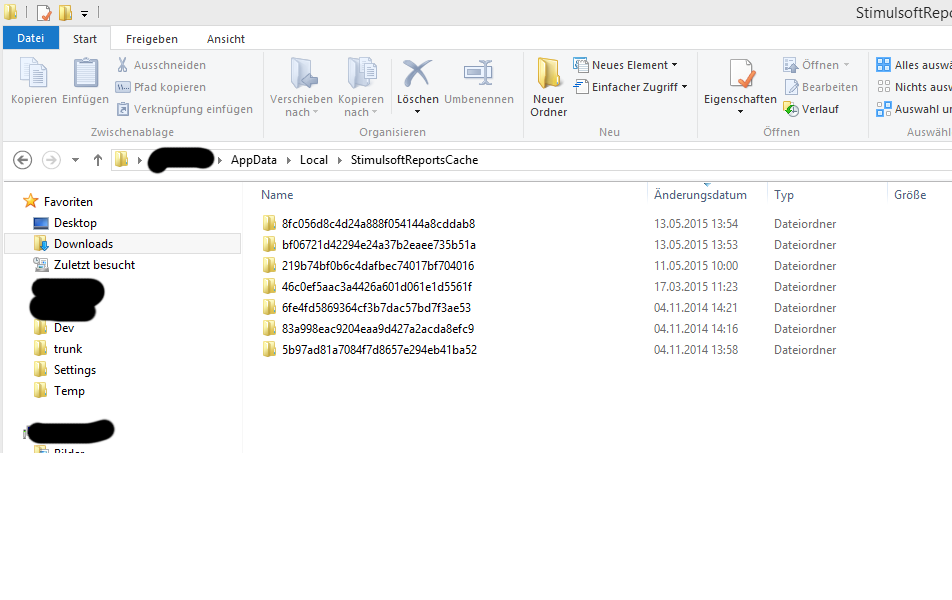Sort by the Typ column header
The width and height of the screenshot is (952, 600).
(x=784, y=195)
